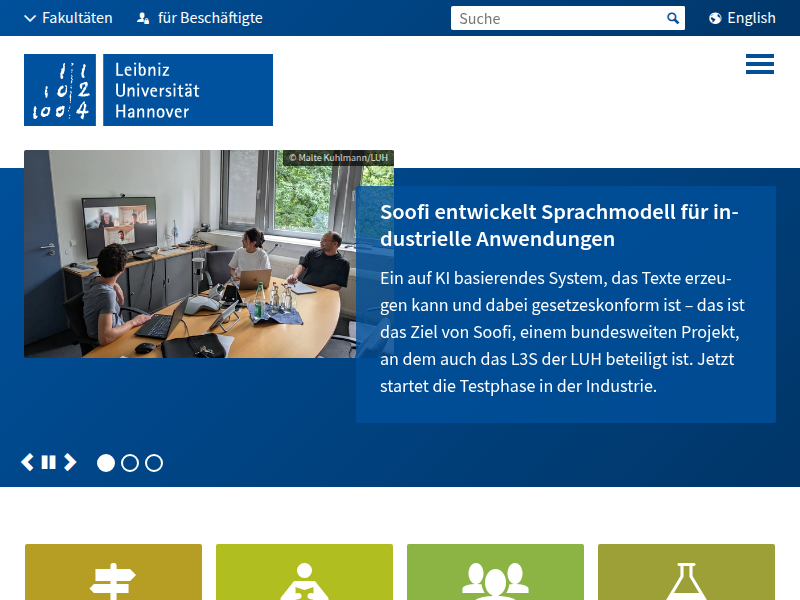Pause the slideshow
Viewport: 800px width, 600px height.
coord(48,462)
